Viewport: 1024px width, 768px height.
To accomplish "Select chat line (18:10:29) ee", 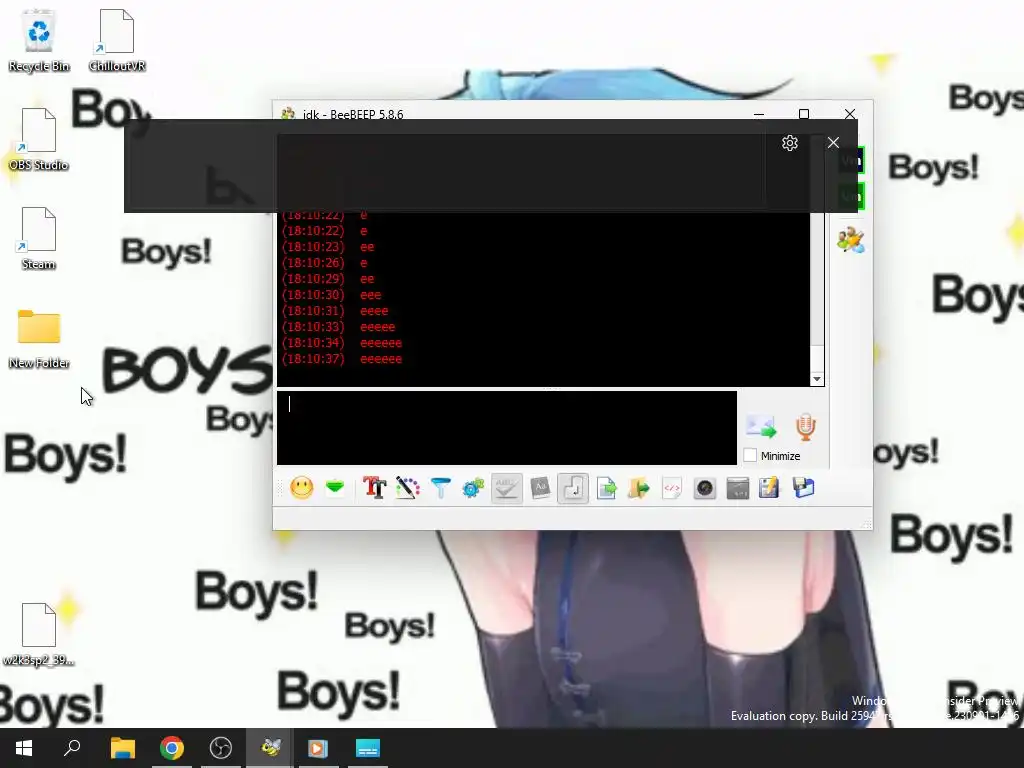I will point(328,279).
